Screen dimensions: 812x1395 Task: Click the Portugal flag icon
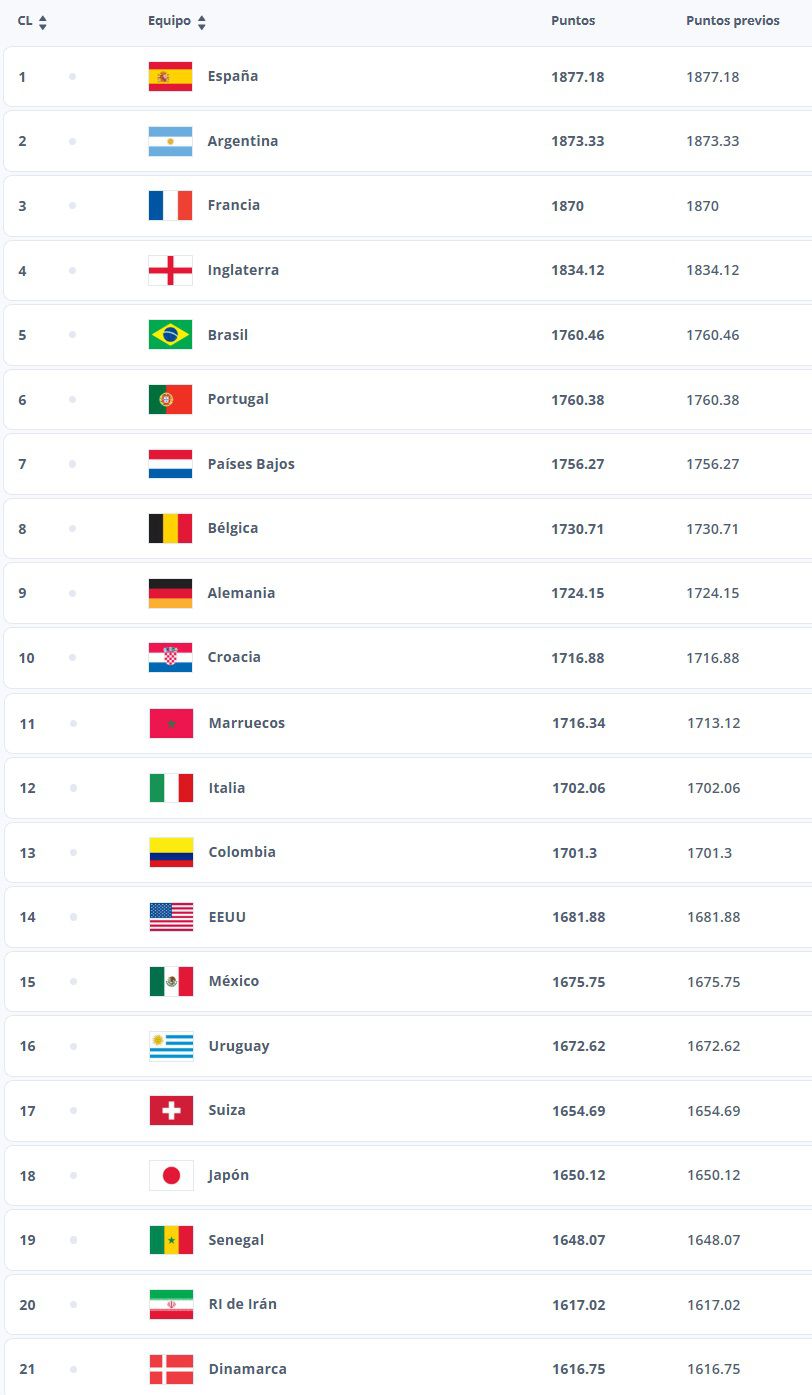[x=170, y=399]
